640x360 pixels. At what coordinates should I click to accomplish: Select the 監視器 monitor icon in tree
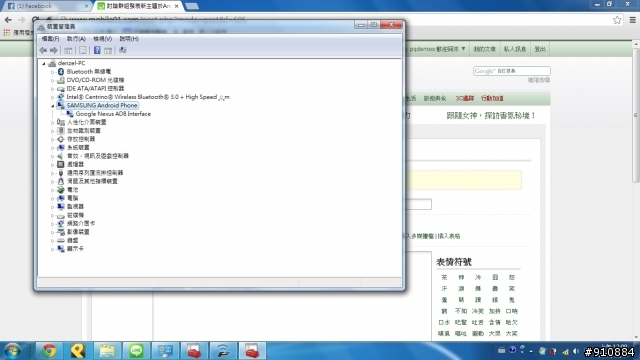coord(61,207)
